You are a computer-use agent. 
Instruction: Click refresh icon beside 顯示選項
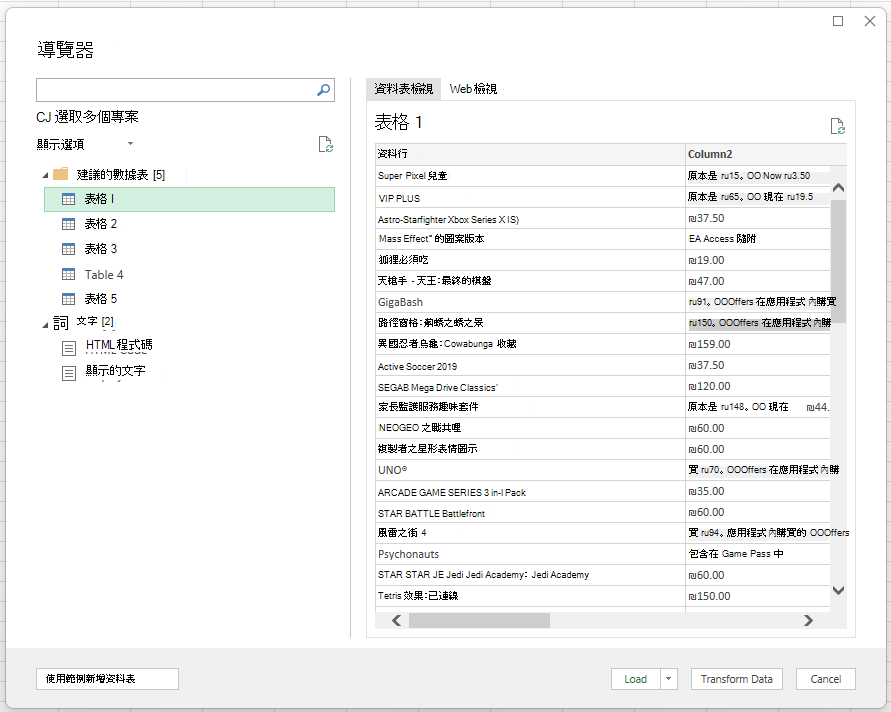click(x=326, y=144)
